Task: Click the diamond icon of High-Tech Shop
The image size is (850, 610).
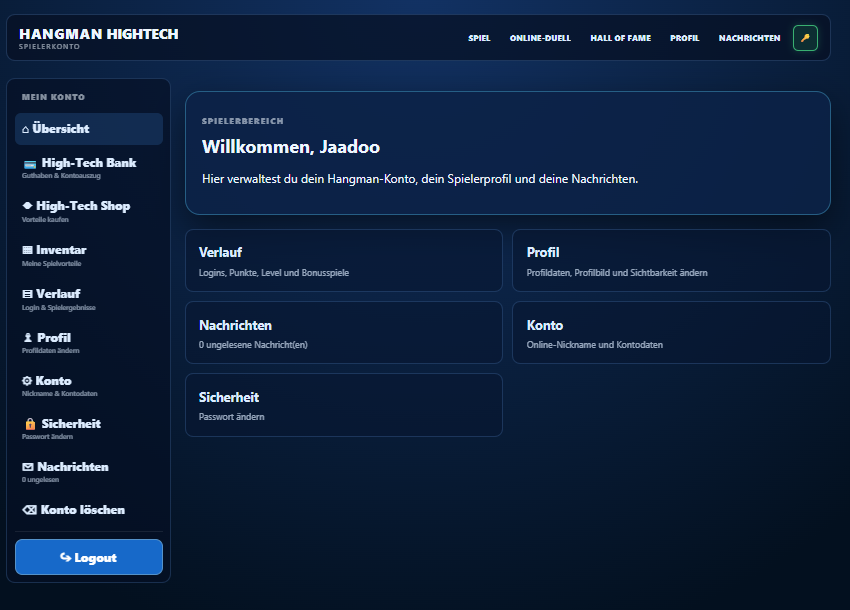Action: click(27, 206)
